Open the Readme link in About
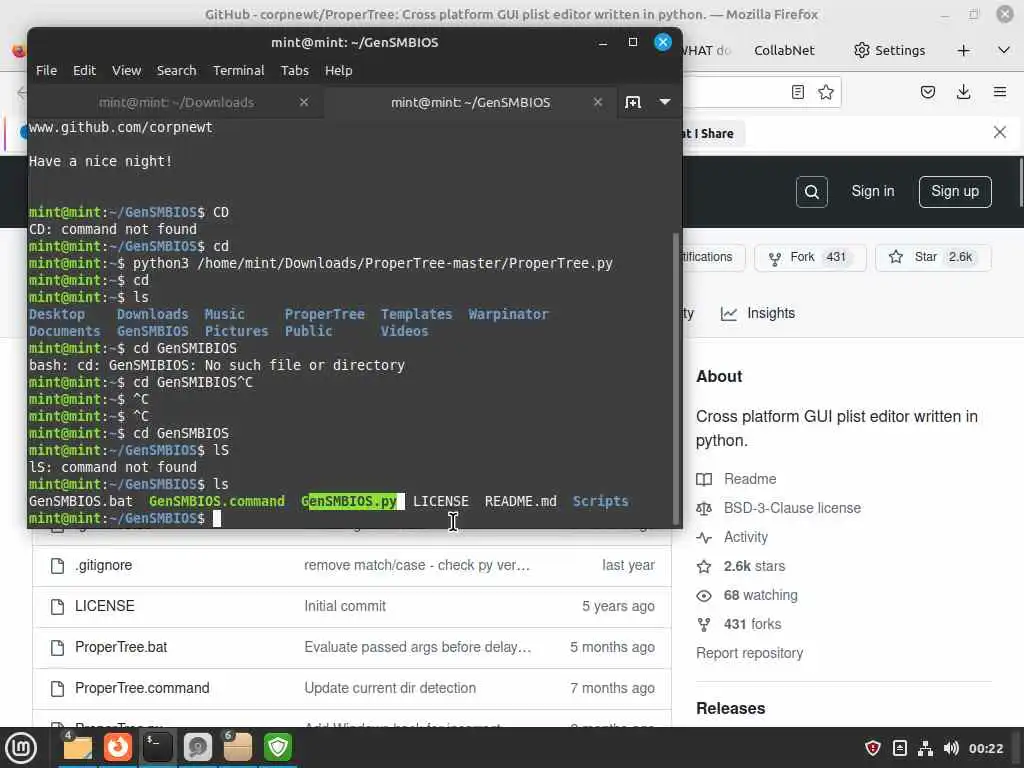 (750, 479)
